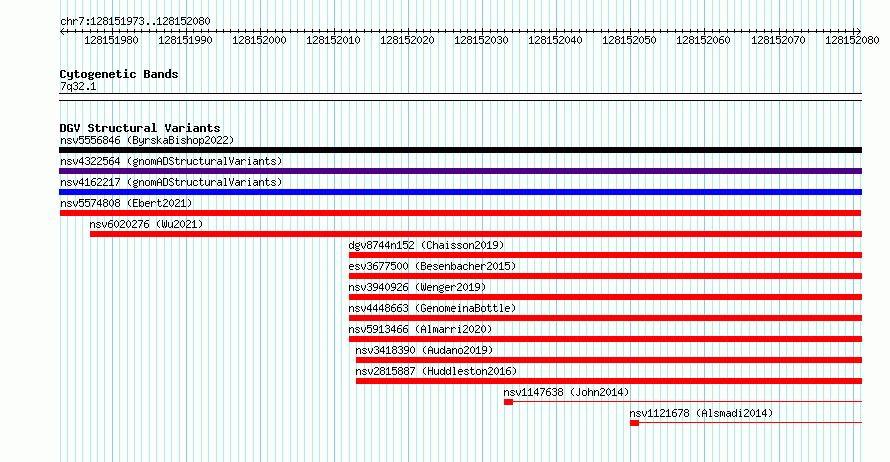Click ruler position 128152020
Viewport: 890px width, 462px height.
407,40
